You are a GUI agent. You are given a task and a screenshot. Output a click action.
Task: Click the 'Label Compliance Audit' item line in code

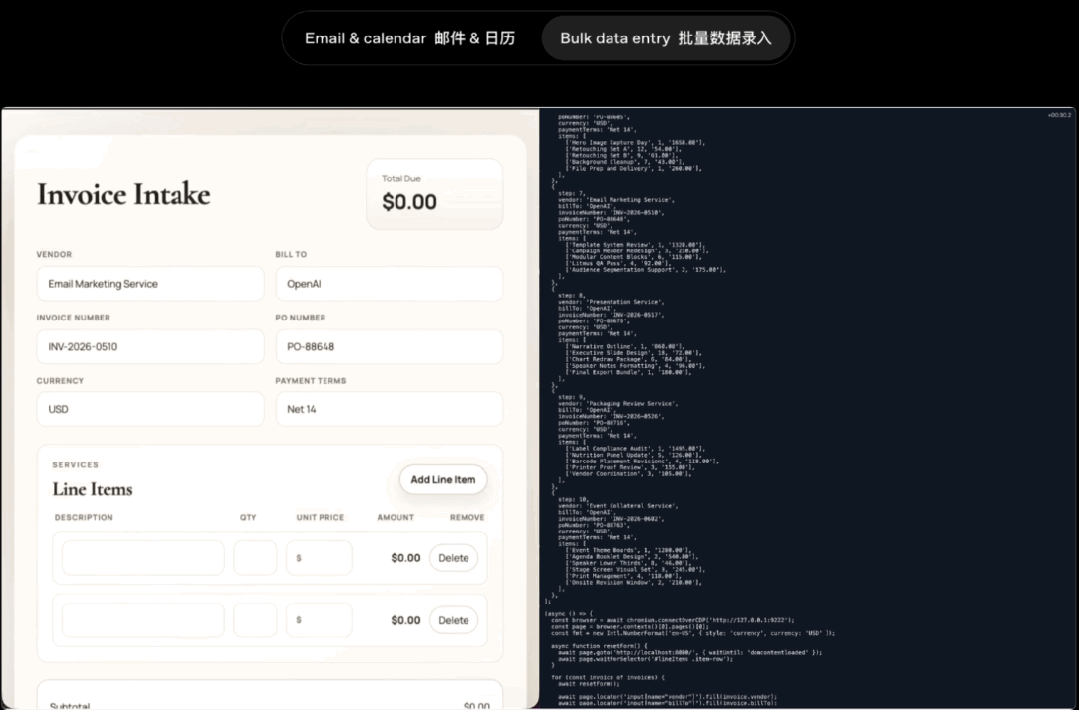click(634, 448)
